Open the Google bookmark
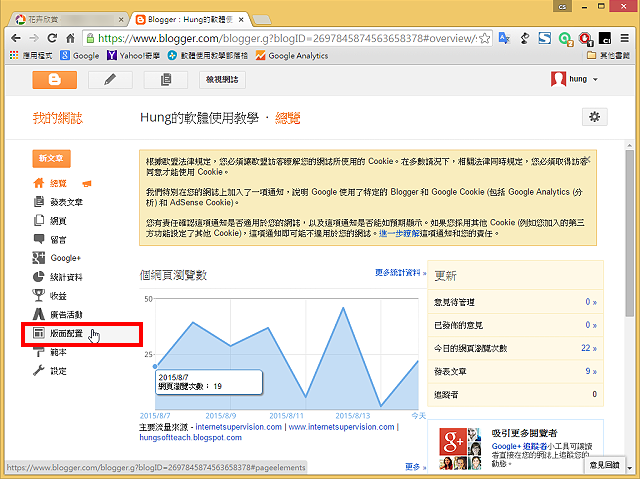642x483 pixels. coord(80,55)
